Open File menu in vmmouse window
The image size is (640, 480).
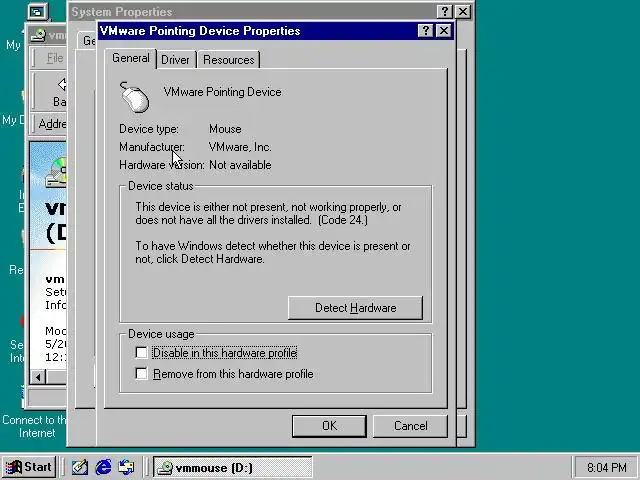[55, 58]
